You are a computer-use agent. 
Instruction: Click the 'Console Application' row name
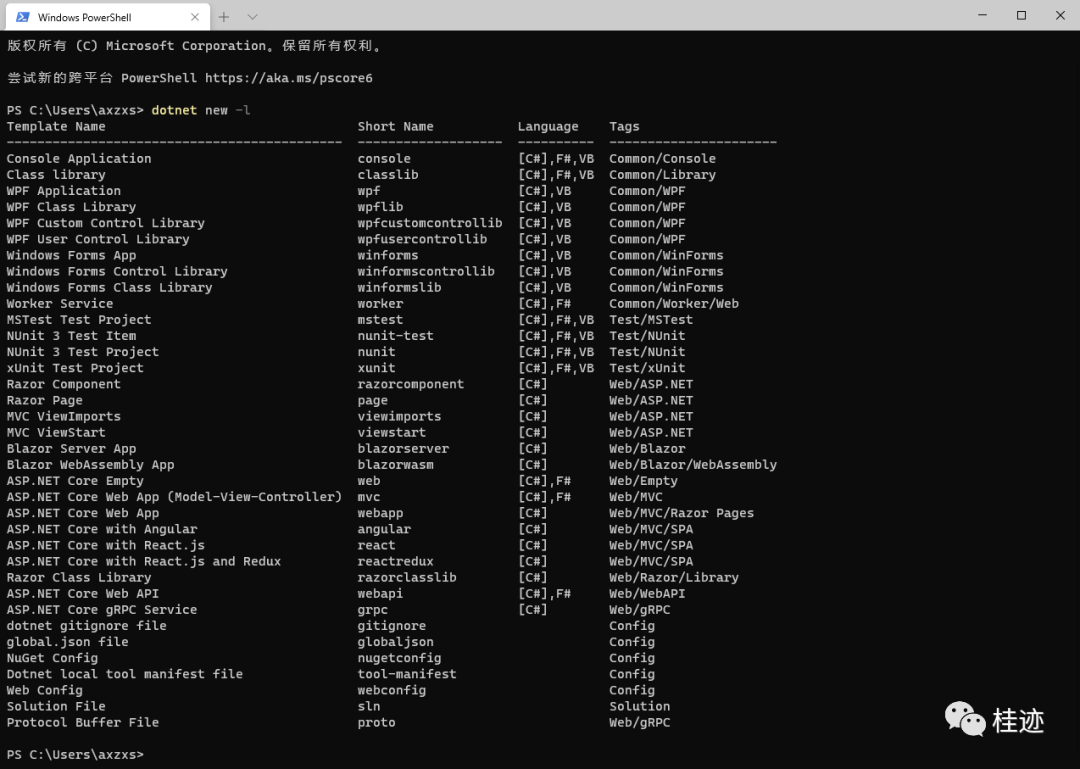tap(79, 158)
